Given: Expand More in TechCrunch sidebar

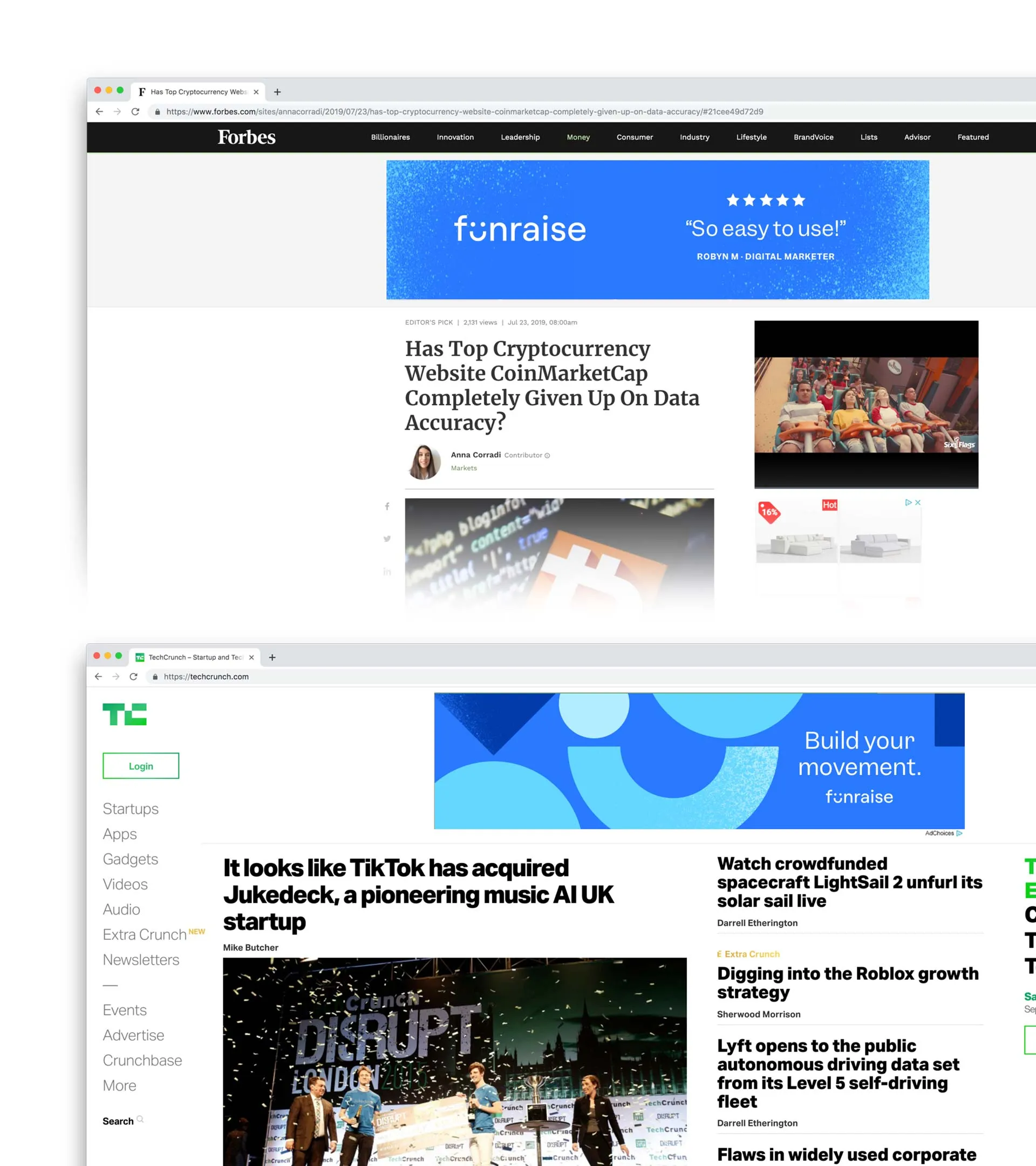Looking at the screenshot, I should pyautogui.click(x=119, y=1086).
